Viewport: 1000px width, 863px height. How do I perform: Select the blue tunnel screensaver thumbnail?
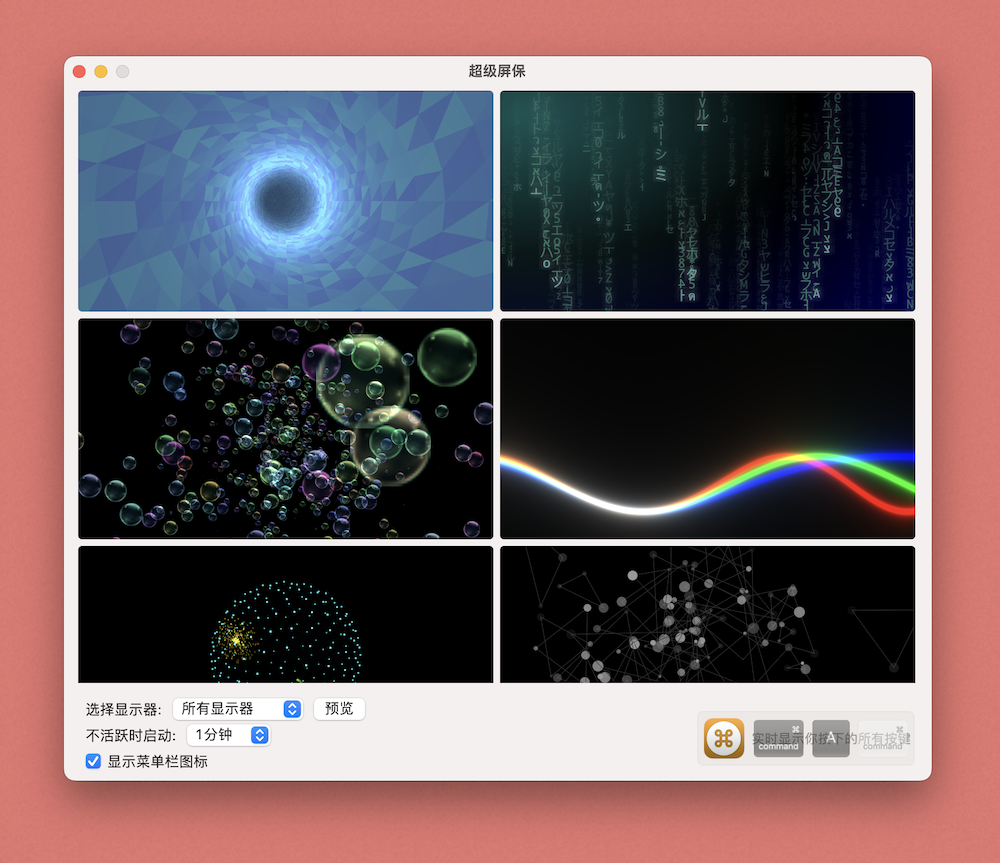coord(285,201)
